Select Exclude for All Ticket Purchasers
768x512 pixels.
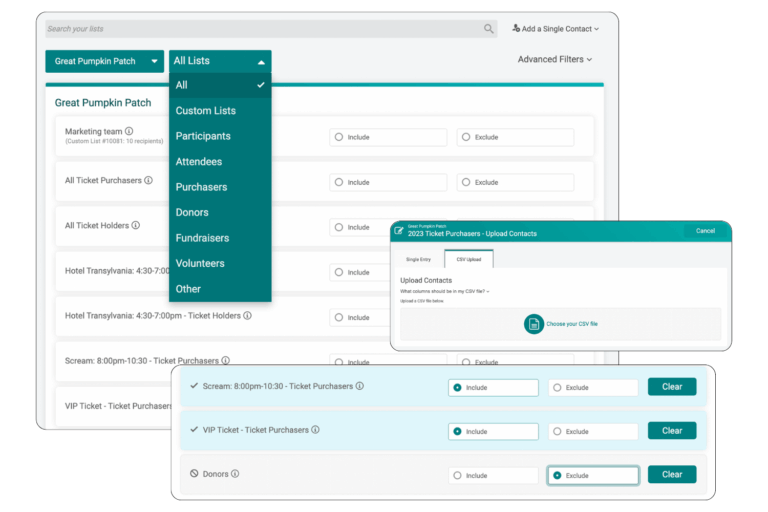click(466, 182)
